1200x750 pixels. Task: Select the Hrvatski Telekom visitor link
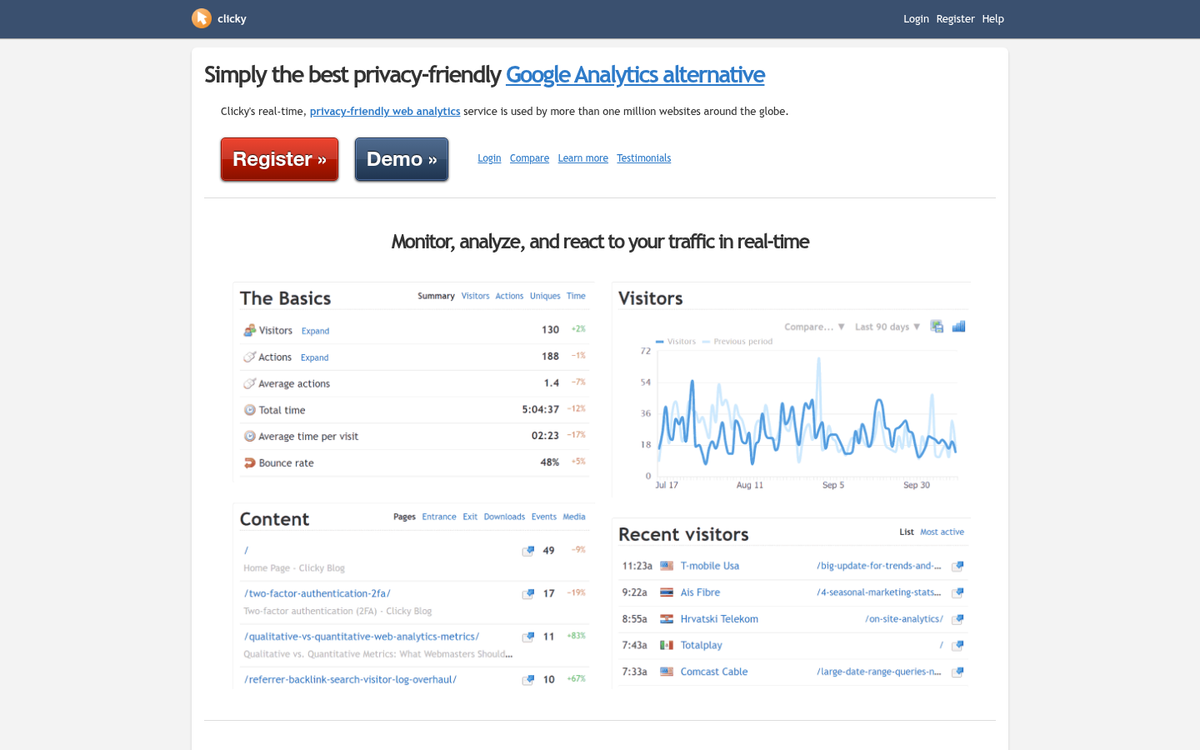click(x=719, y=618)
